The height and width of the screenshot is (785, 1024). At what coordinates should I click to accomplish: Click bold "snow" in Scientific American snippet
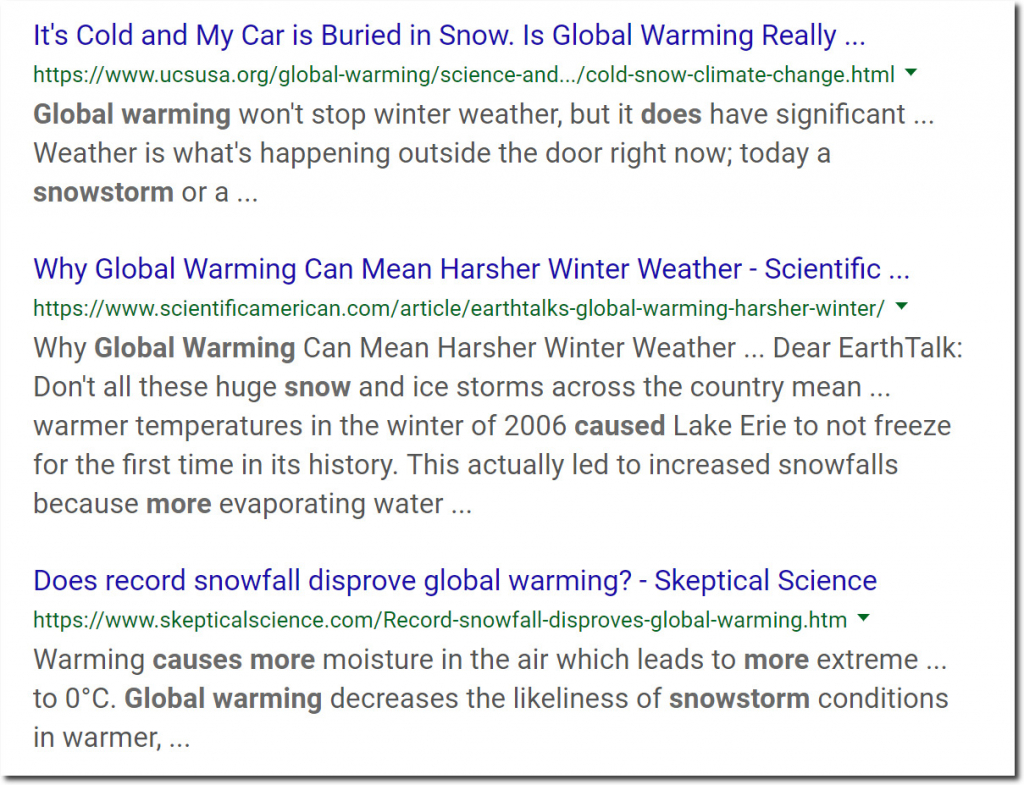point(317,387)
